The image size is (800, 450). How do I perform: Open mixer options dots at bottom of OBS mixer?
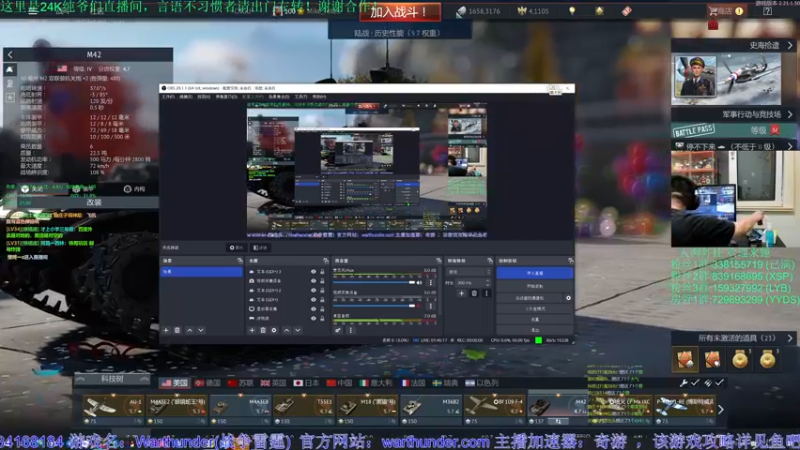pyautogui.click(x=351, y=330)
